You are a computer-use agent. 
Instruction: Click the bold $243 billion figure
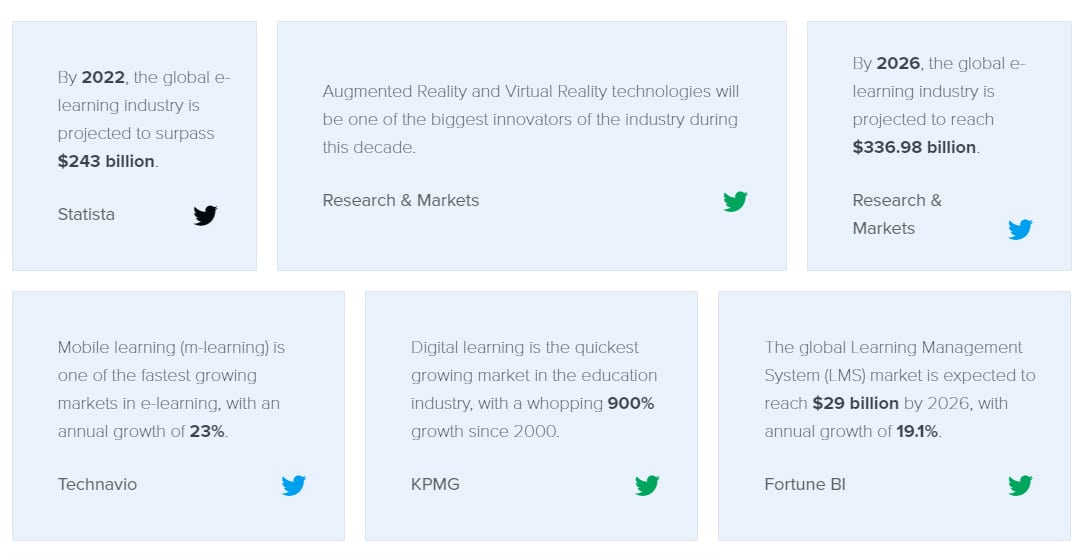coord(106,161)
